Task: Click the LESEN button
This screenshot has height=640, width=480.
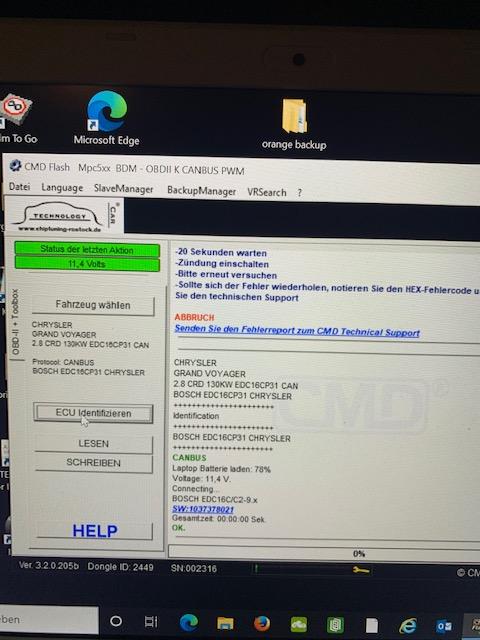Action: [93, 444]
